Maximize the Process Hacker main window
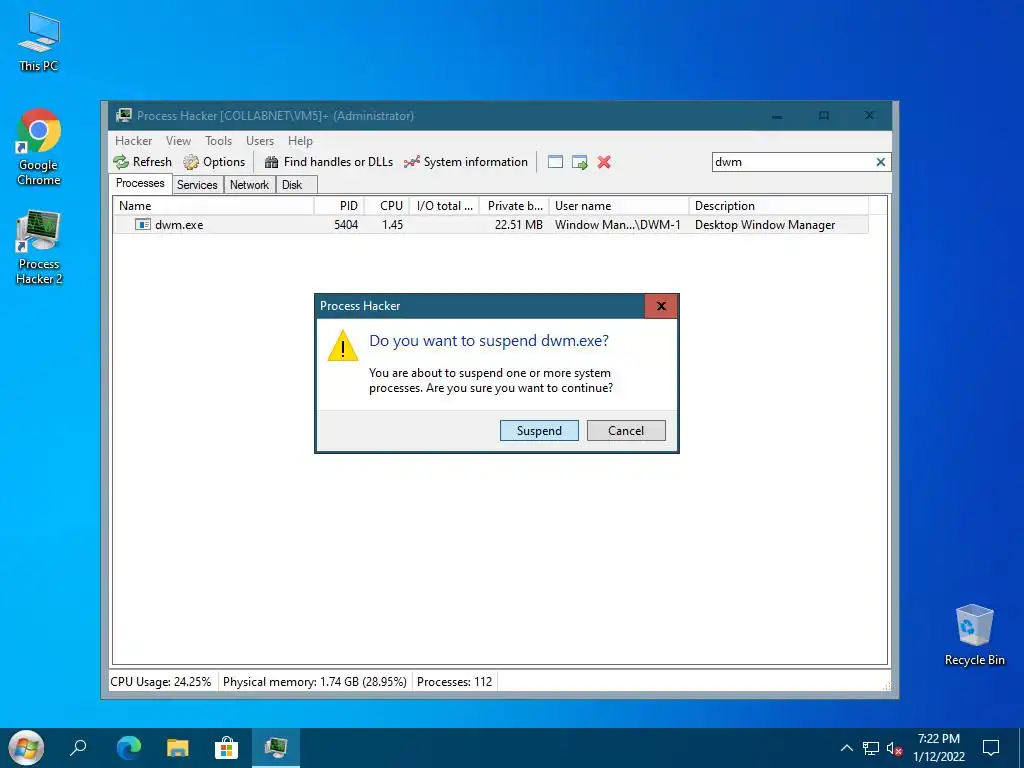 (824, 116)
